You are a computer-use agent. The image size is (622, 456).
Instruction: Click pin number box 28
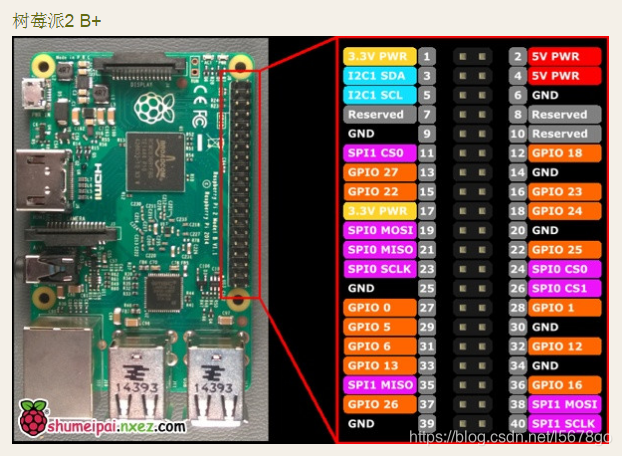(518, 308)
